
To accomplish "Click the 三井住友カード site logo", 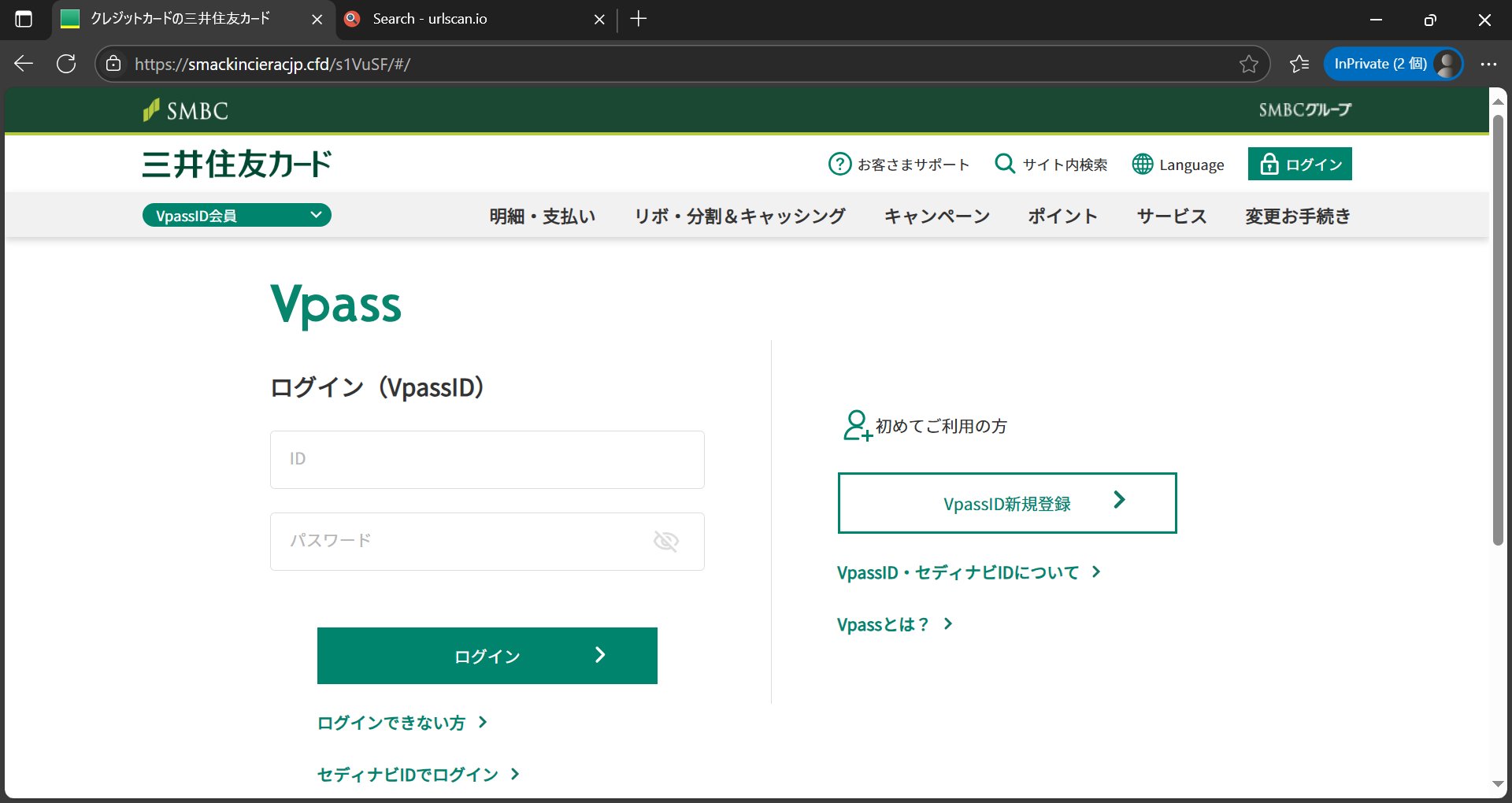I will tap(237, 164).
